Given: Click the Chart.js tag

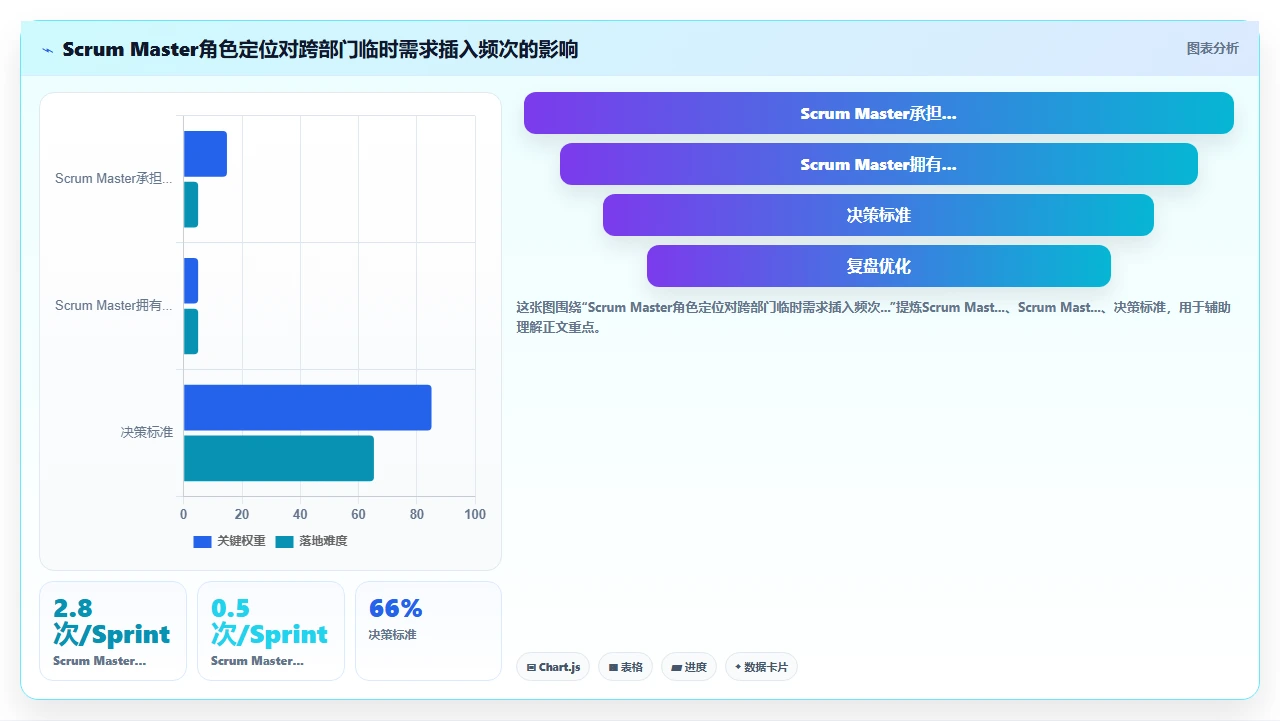Looking at the screenshot, I should coord(553,667).
